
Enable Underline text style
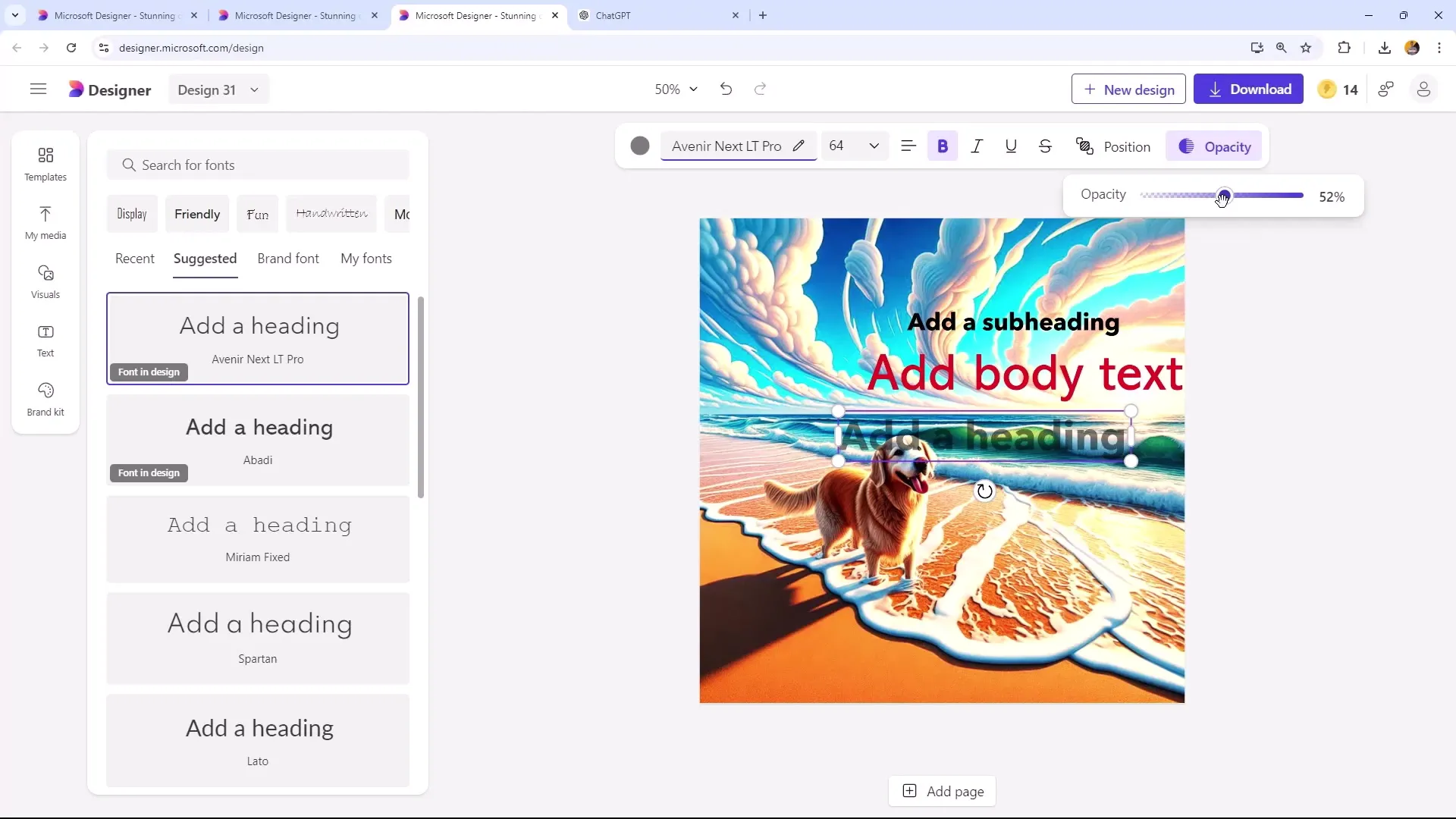coord(1011,146)
